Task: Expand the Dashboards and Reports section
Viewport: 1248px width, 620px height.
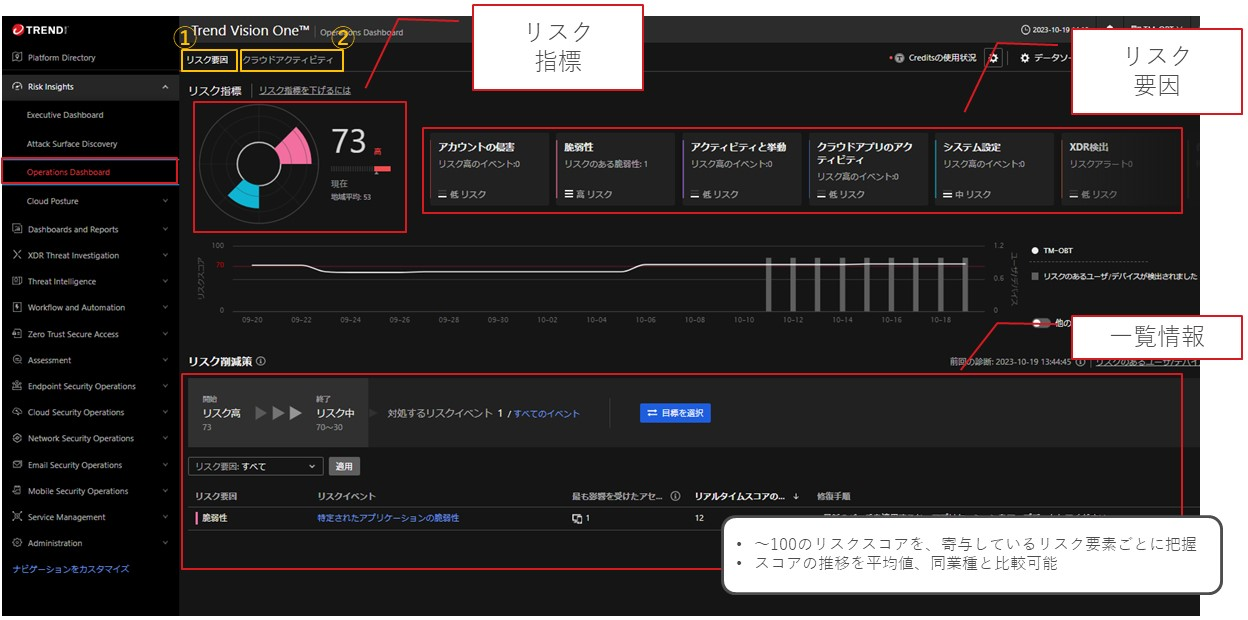Action: coord(165,229)
